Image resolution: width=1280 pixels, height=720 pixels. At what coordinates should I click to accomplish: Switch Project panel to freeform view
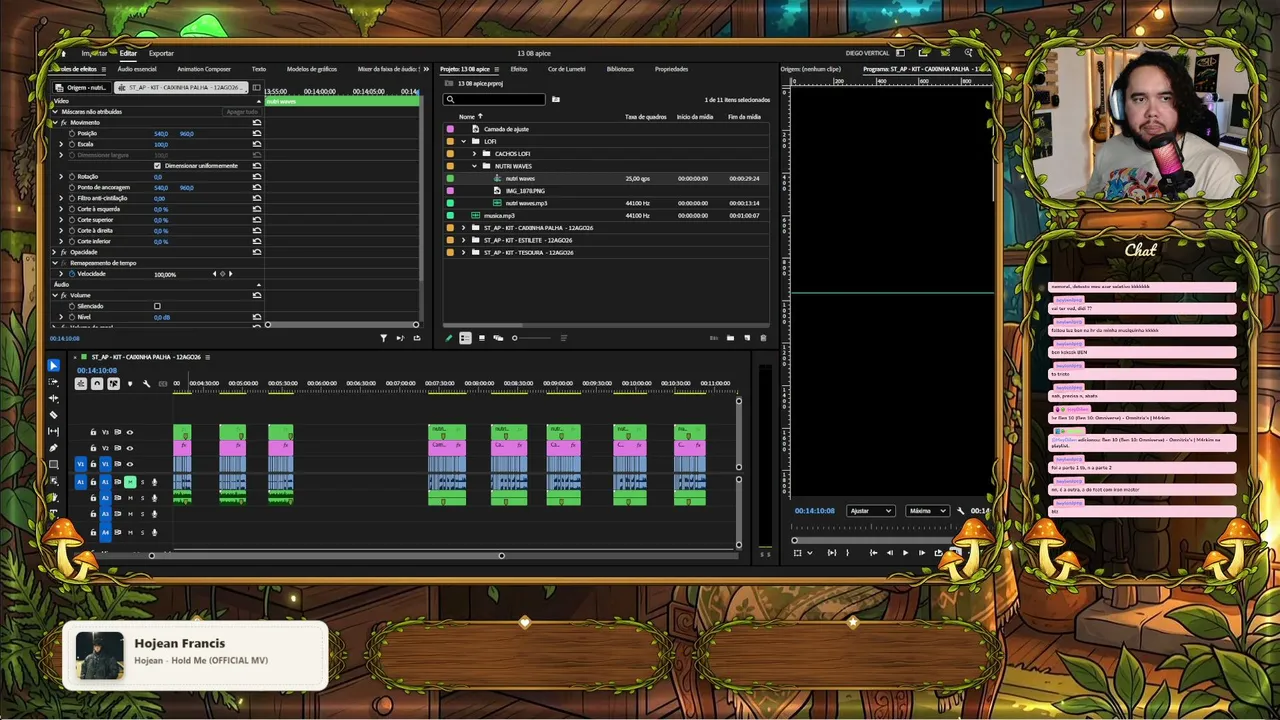[x=498, y=338]
